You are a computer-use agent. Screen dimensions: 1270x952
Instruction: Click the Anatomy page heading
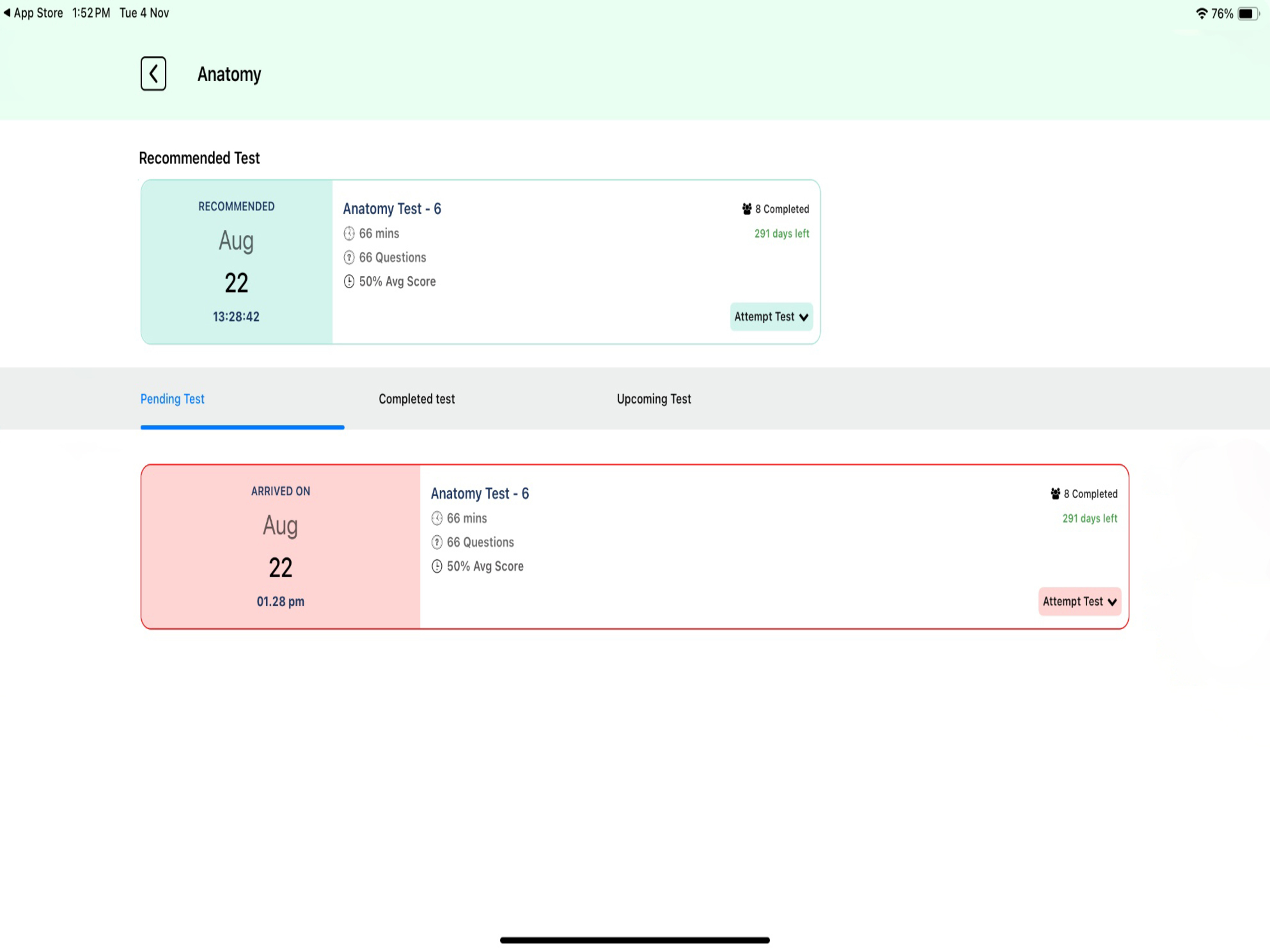[229, 74]
